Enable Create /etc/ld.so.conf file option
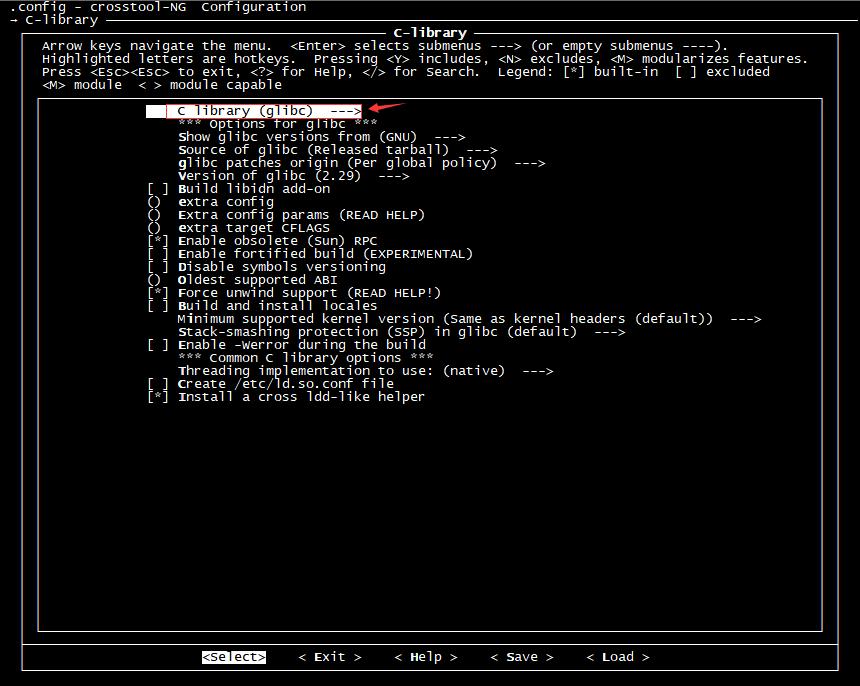 tap(270, 384)
